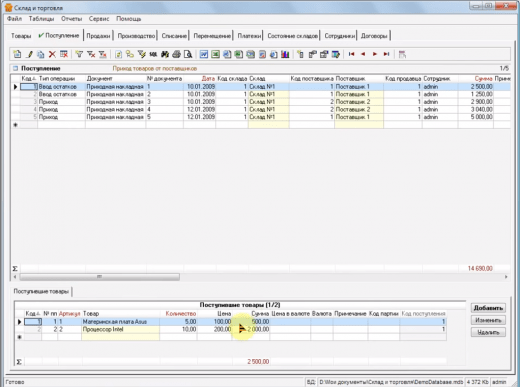
Task: Select the Процессор Intel product cell
Action: pos(120,329)
